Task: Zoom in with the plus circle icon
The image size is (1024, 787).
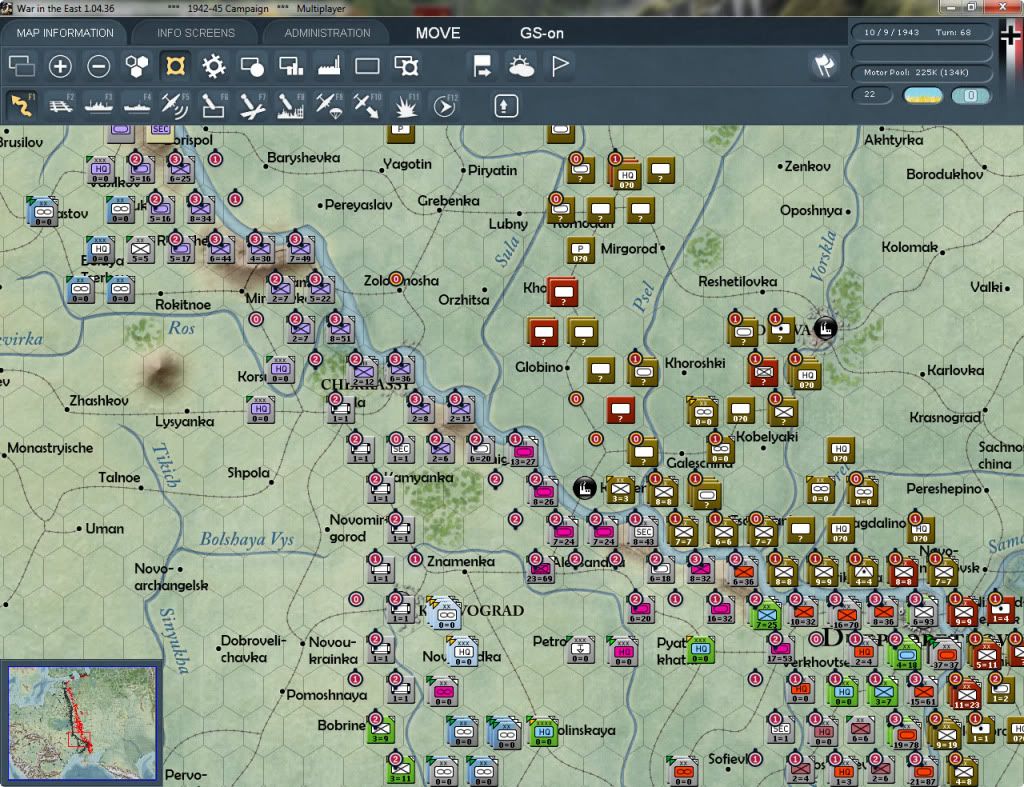Action: click(60, 66)
